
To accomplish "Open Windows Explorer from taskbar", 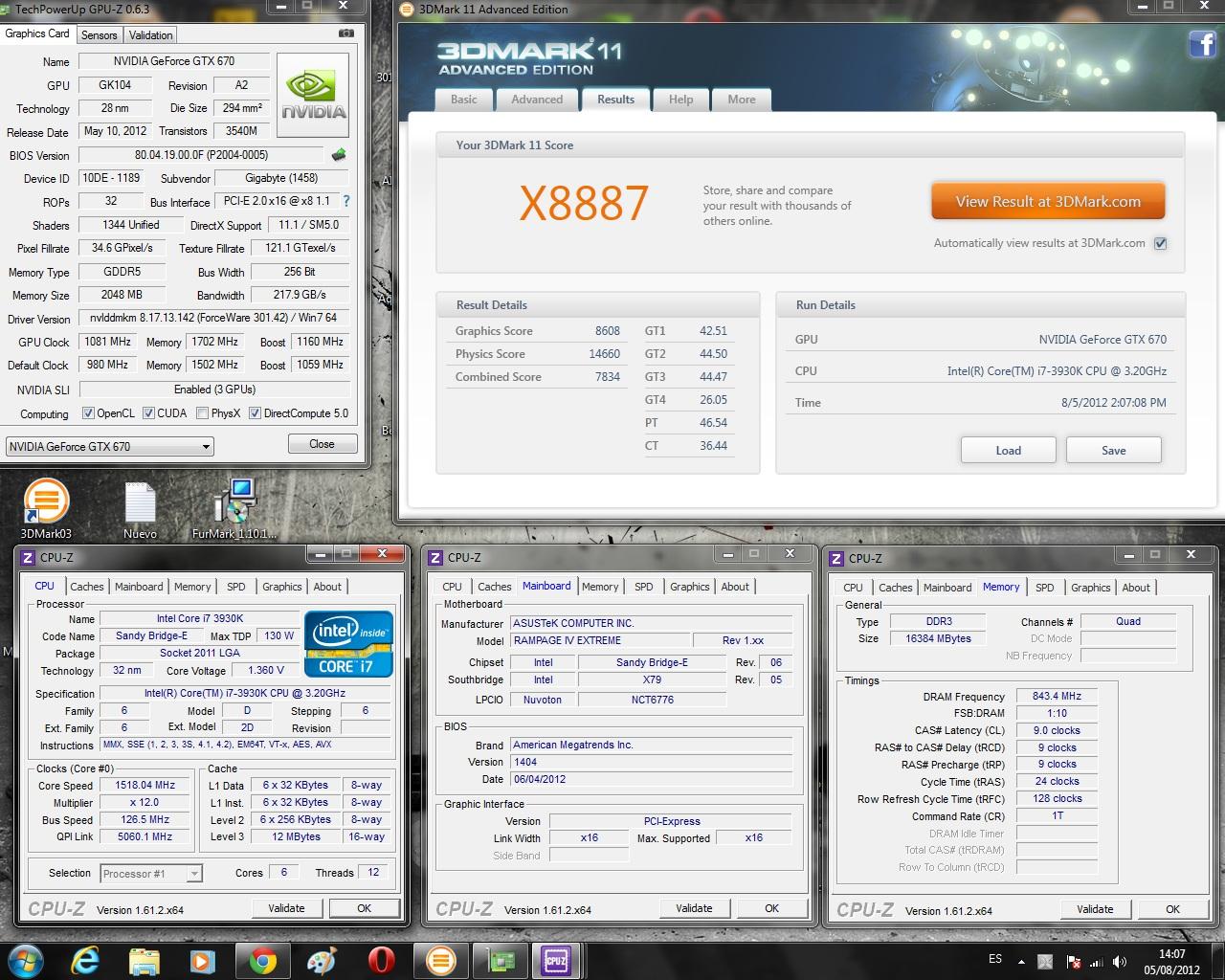I will point(145,960).
